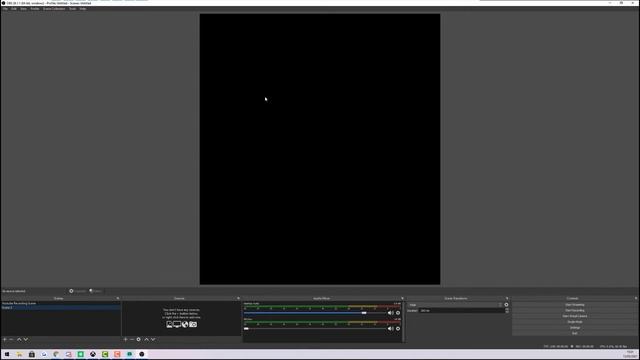This screenshot has height=360, width=640.
Task: Open the View menu
Action: [23, 9]
